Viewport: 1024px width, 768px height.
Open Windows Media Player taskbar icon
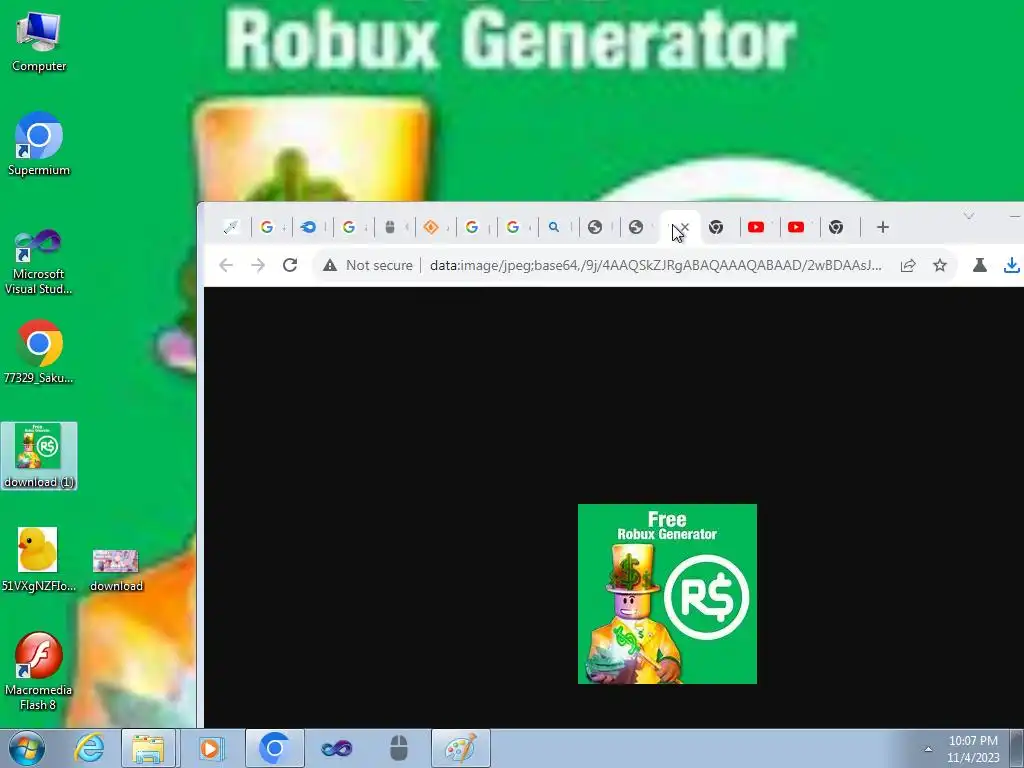pyautogui.click(x=210, y=748)
